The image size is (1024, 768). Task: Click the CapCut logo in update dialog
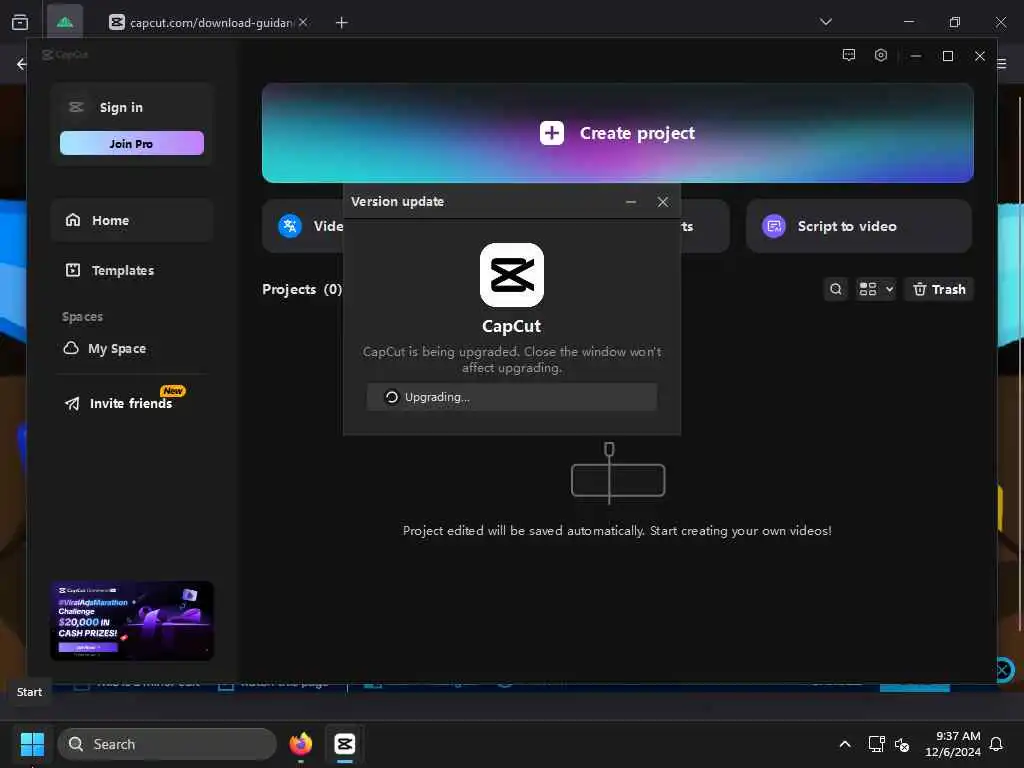pos(511,275)
